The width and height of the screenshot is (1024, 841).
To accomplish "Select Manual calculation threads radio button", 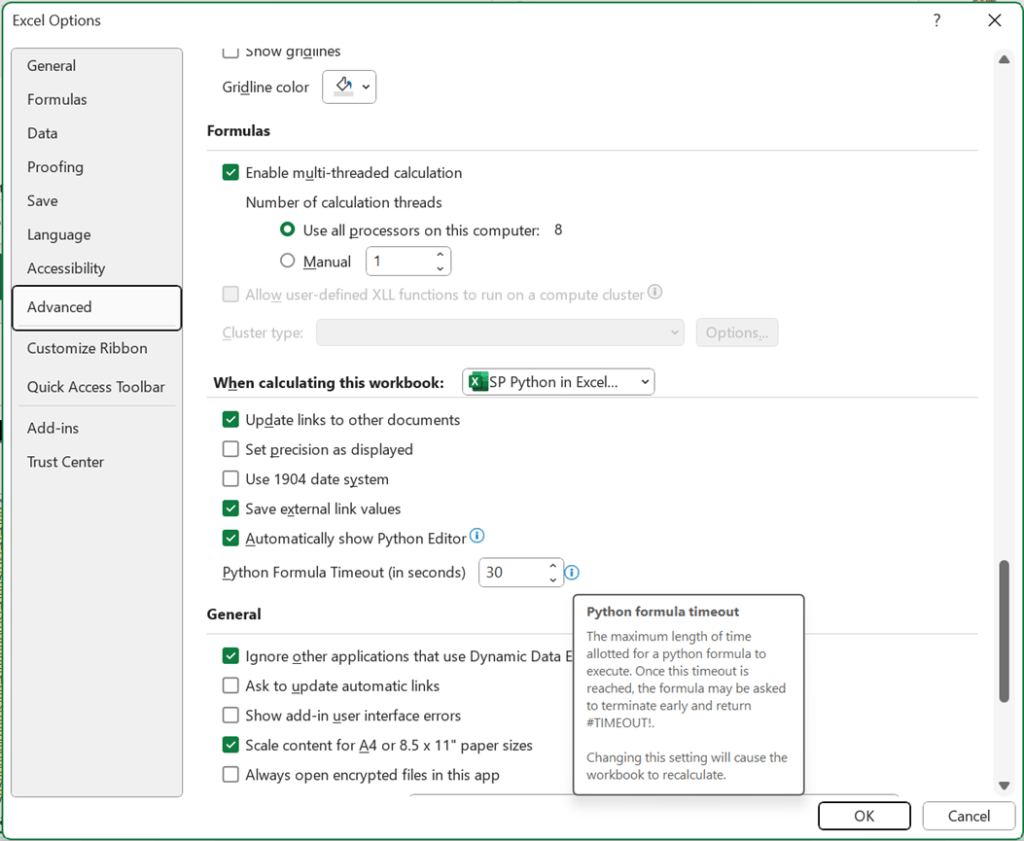I will [x=288, y=261].
